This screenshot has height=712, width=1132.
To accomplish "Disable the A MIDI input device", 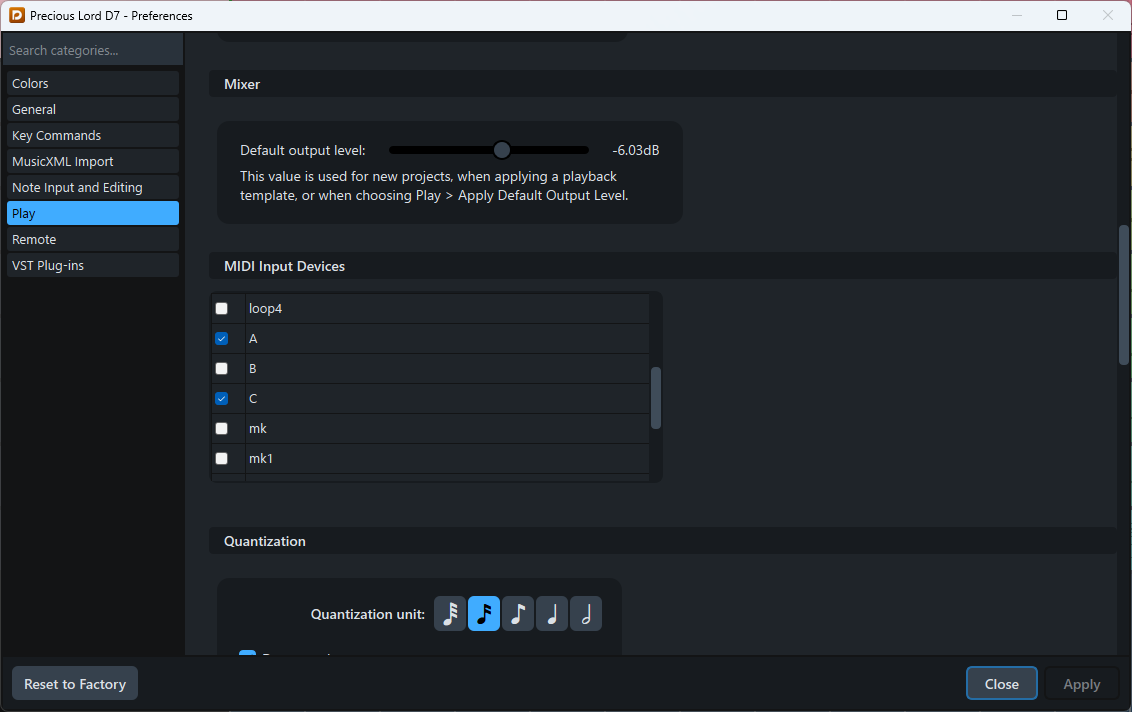I will [221, 338].
